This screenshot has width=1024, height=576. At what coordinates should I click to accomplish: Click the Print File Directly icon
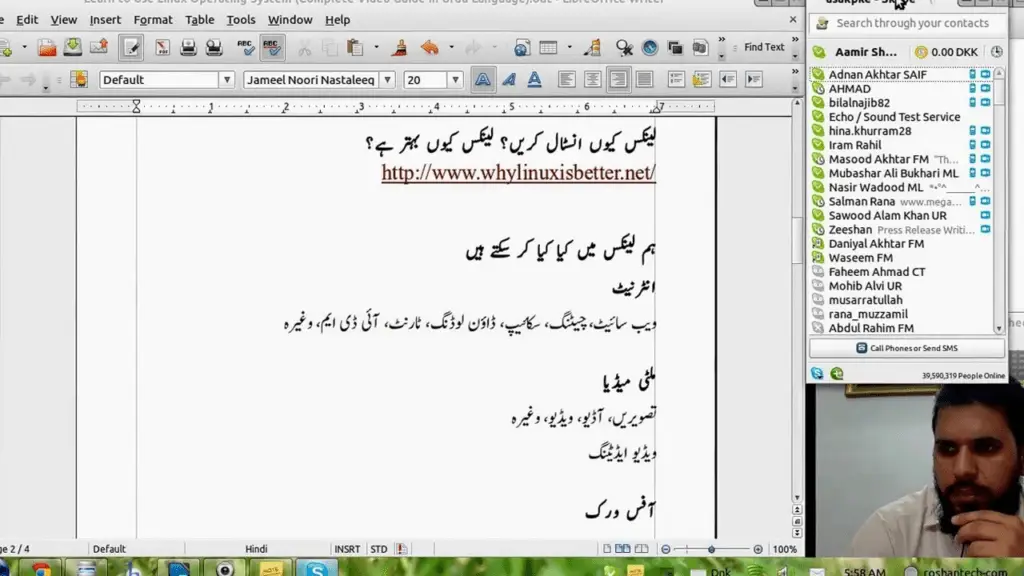tap(188, 47)
